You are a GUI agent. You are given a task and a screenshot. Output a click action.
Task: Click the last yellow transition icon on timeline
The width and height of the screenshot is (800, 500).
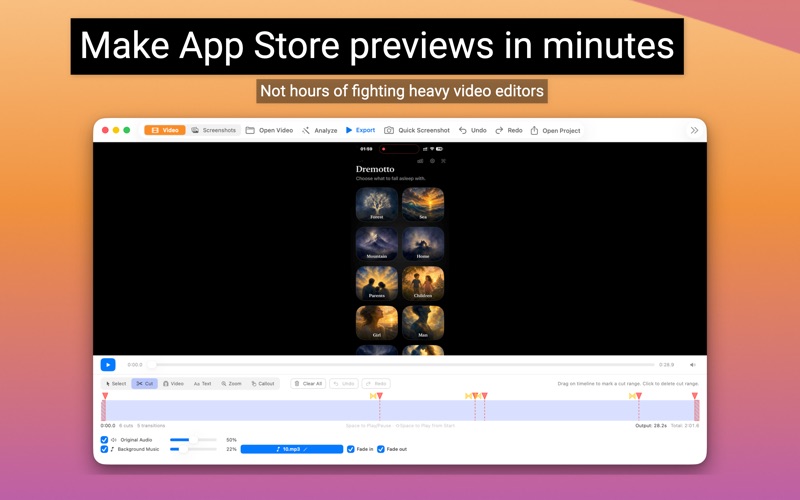point(632,396)
